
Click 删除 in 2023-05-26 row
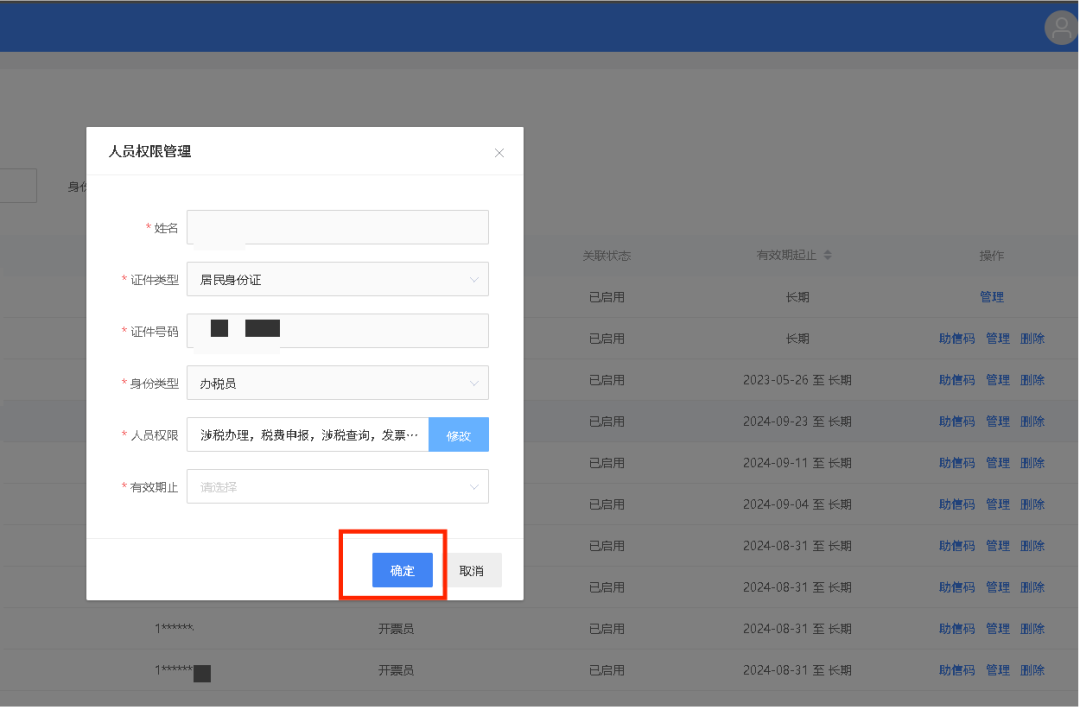coord(1032,380)
